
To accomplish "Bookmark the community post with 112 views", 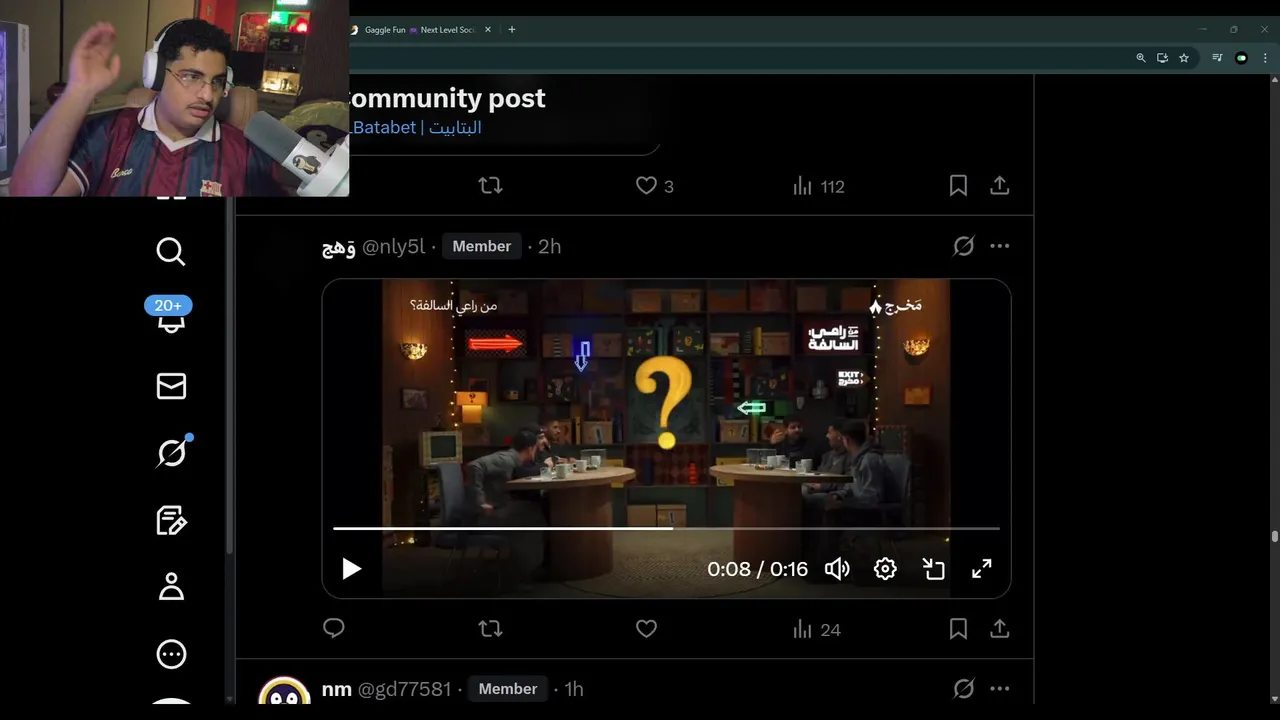I will [x=958, y=186].
